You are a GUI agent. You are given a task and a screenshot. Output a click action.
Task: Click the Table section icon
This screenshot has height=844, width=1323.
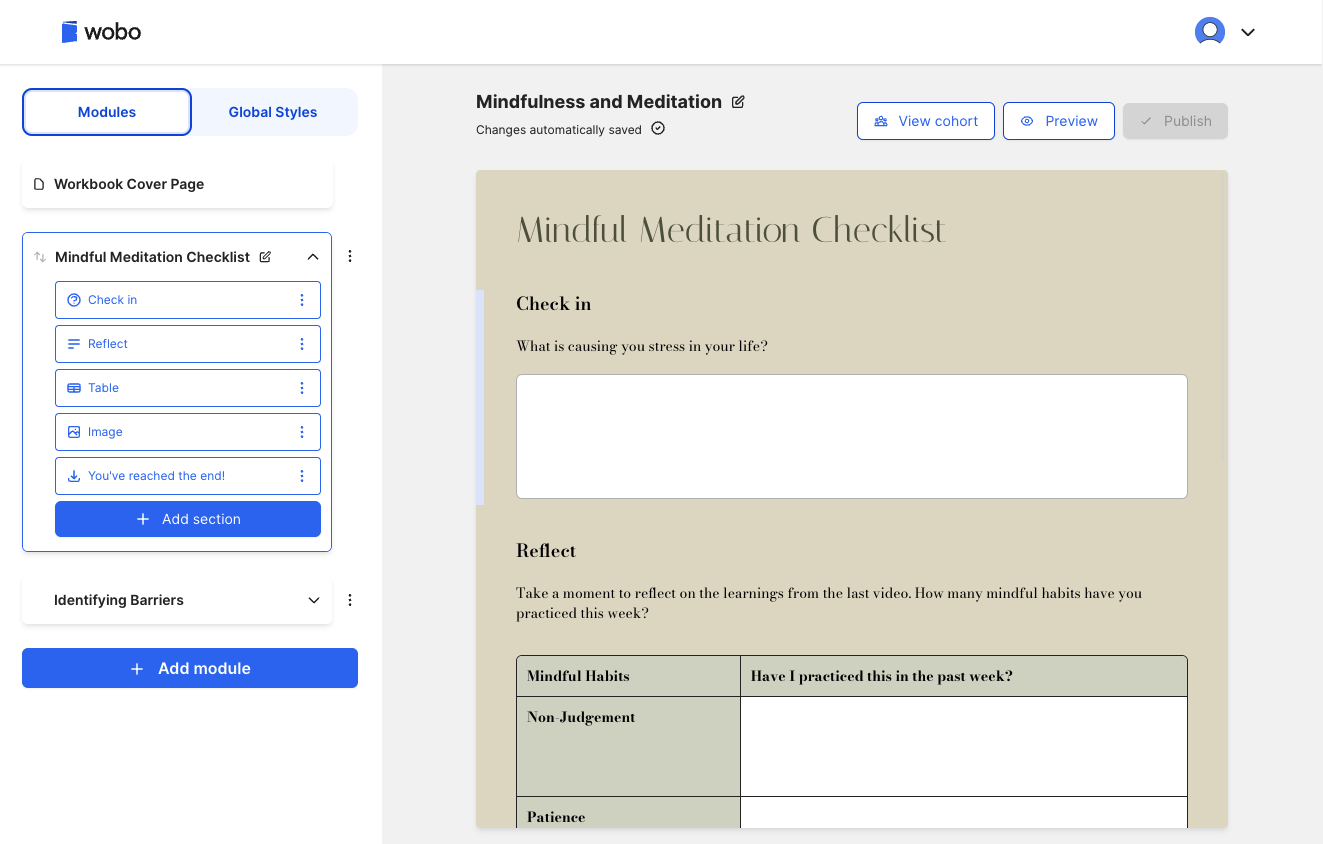click(x=73, y=388)
